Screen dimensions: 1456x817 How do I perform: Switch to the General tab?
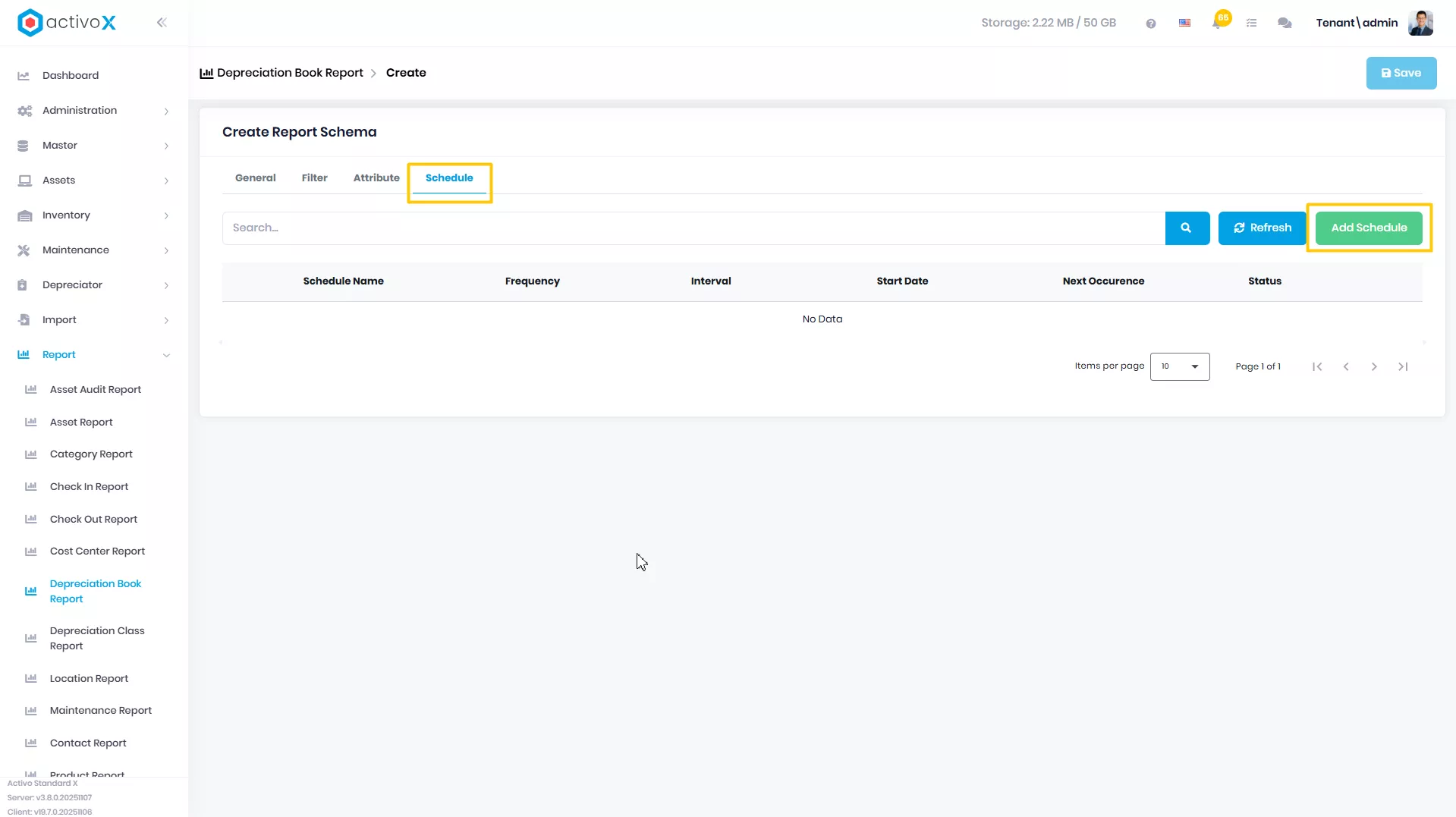click(x=256, y=178)
